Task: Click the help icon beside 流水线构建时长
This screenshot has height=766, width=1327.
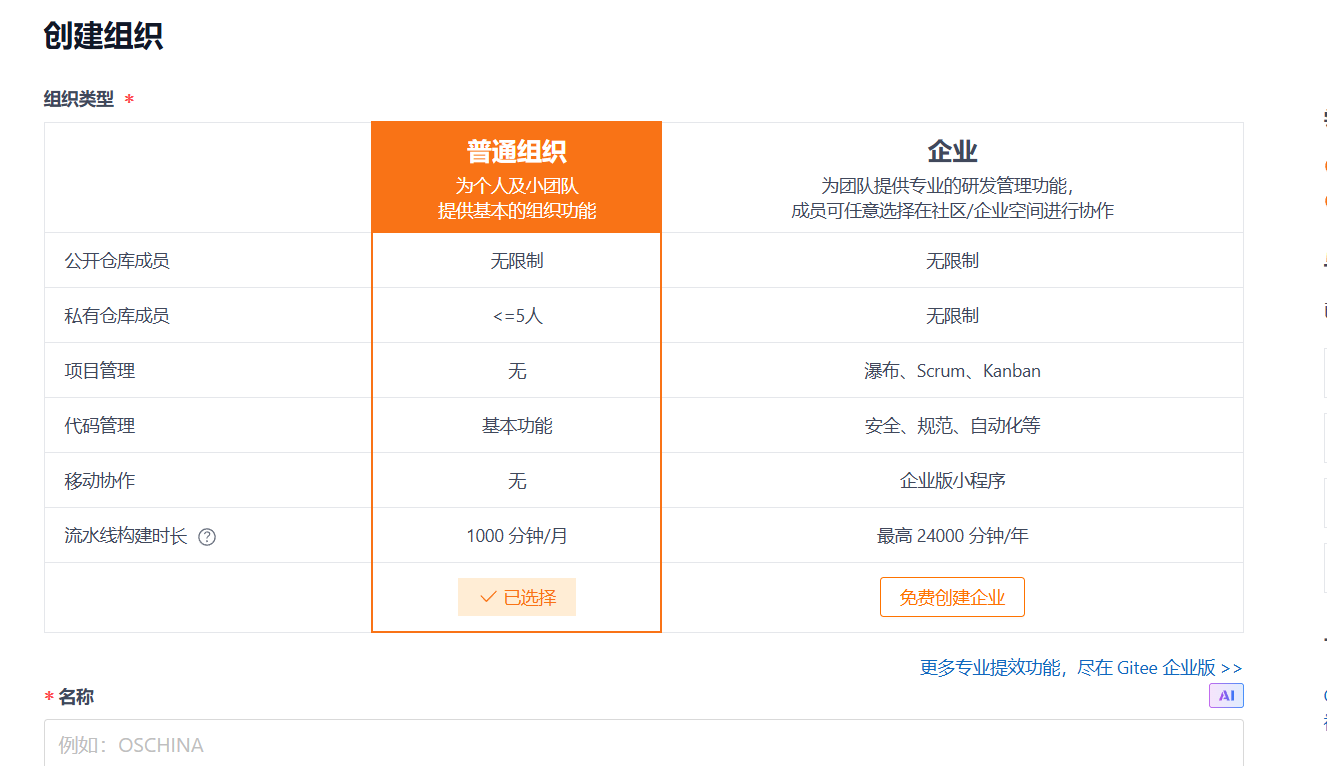Action: [207, 537]
